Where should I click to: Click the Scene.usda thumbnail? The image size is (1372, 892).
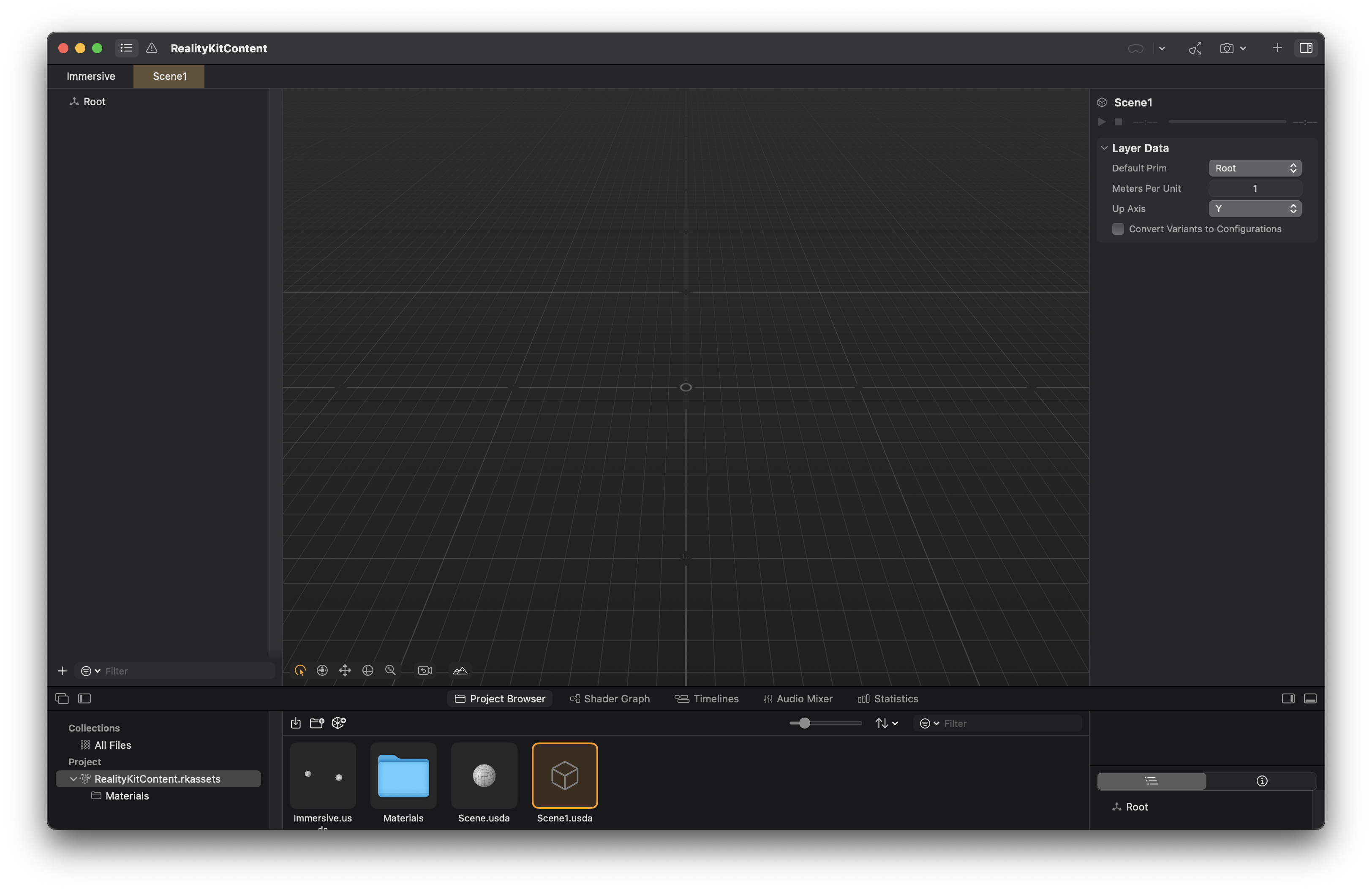click(x=484, y=775)
